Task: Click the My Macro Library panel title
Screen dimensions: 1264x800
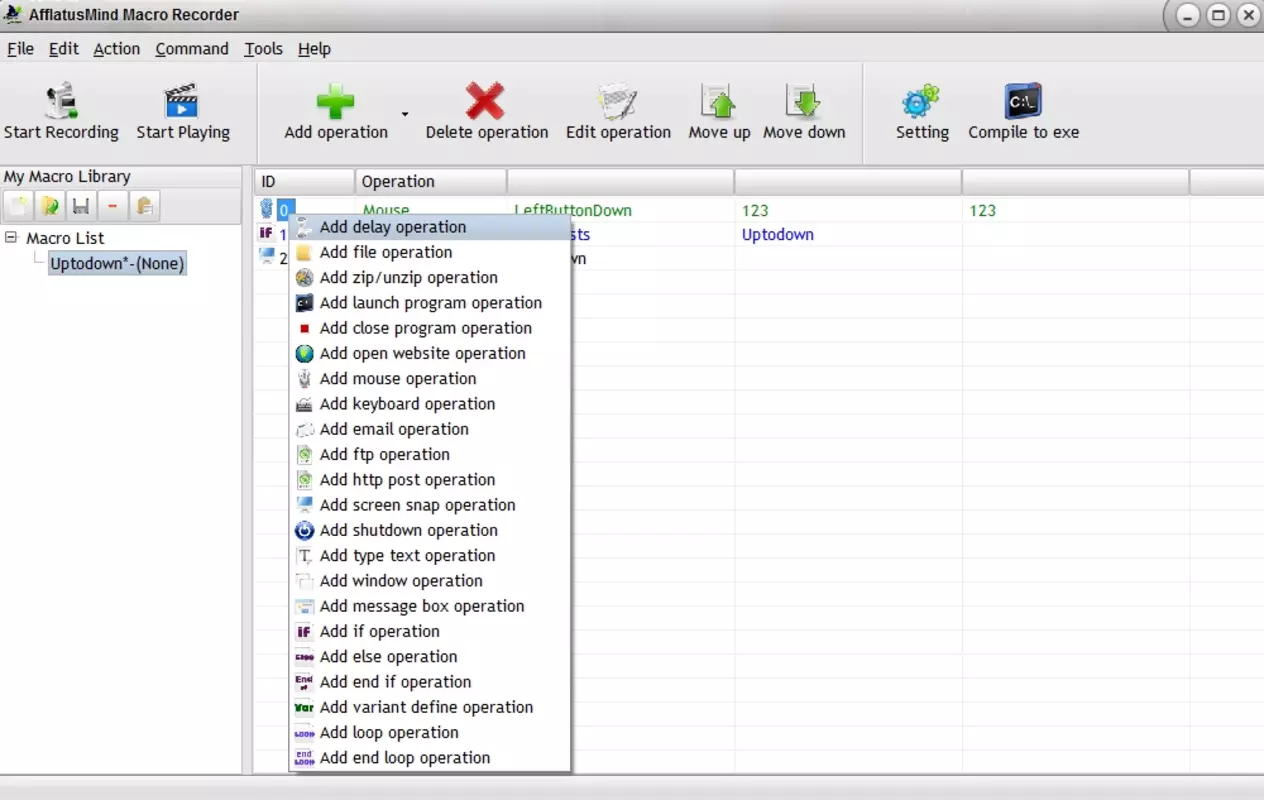Action: (67, 176)
